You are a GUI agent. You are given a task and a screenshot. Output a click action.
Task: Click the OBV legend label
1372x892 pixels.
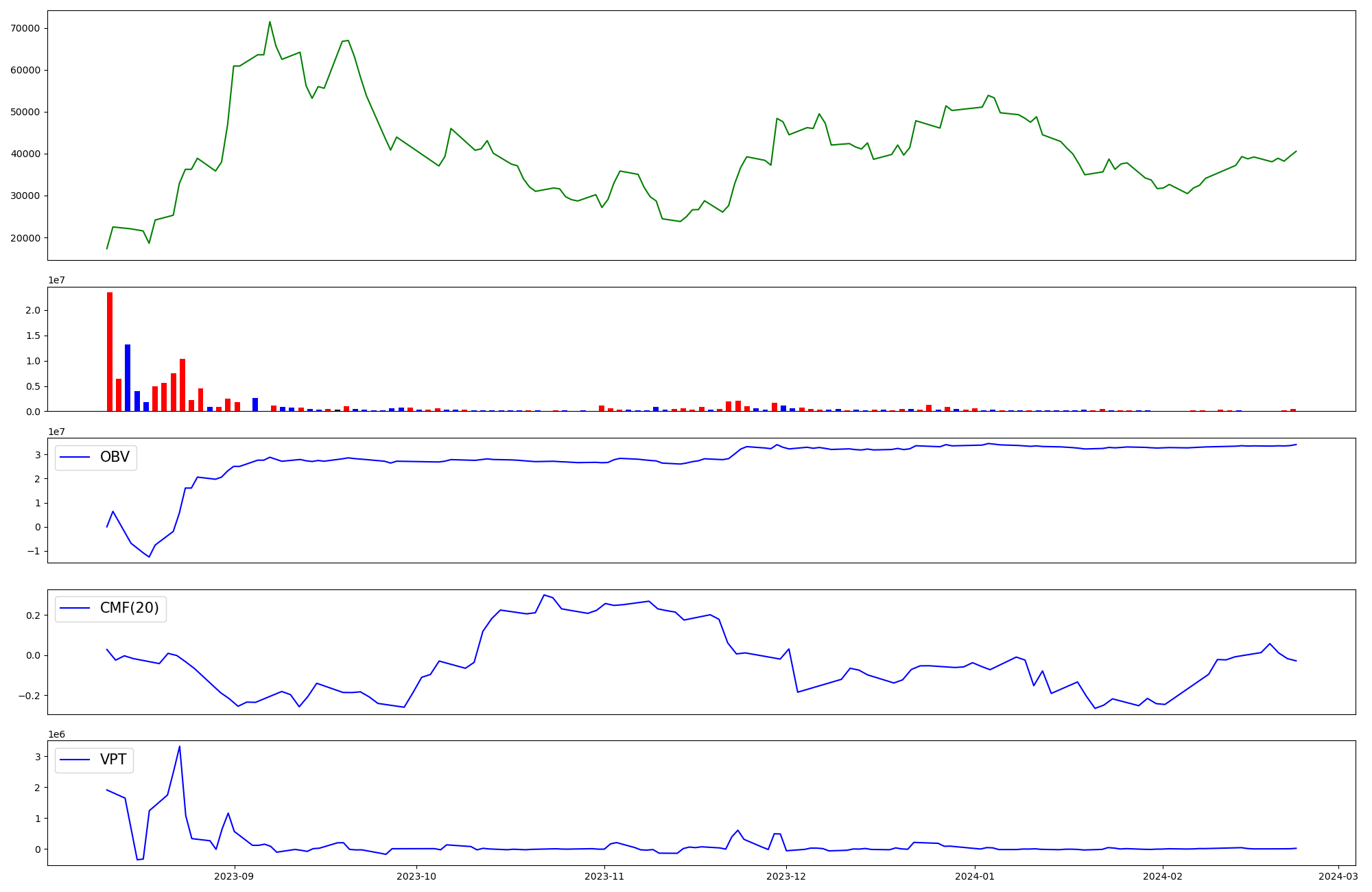[x=115, y=457]
